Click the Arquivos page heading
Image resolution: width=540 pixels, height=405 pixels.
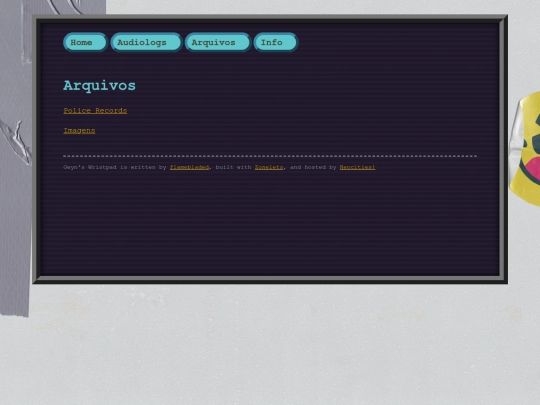click(100, 86)
